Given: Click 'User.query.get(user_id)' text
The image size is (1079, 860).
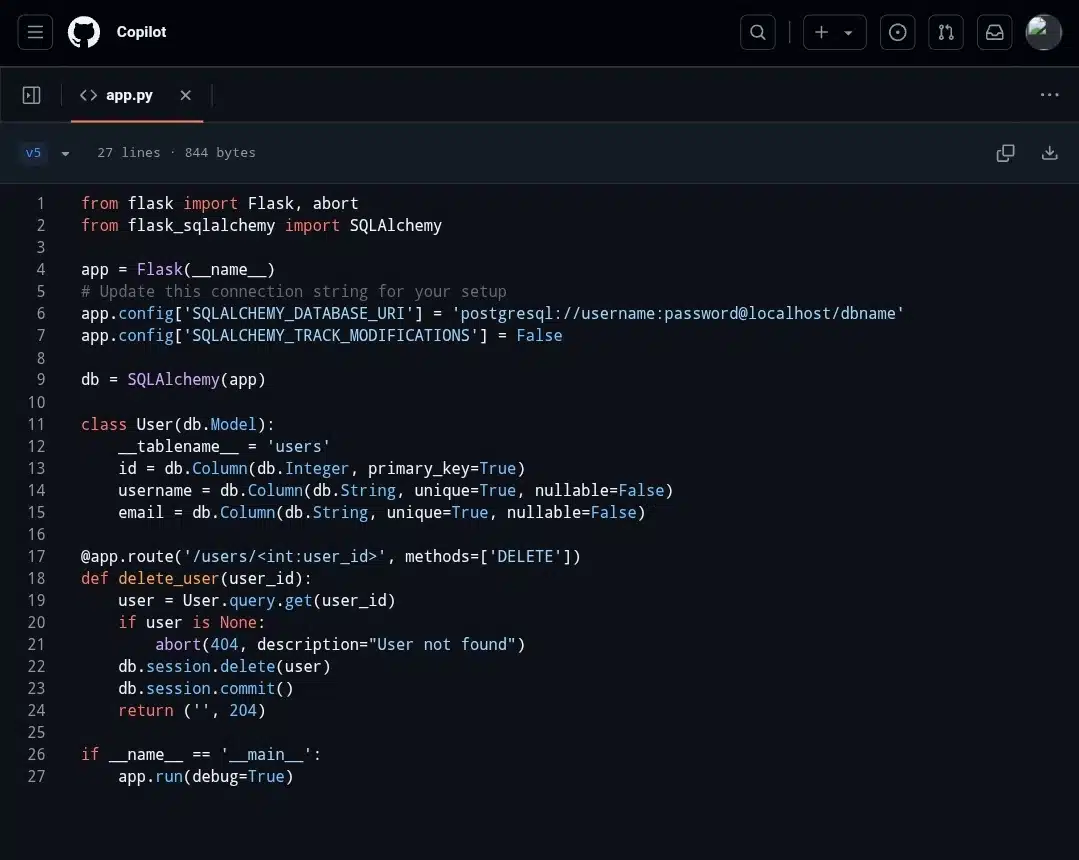Looking at the screenshot, I should (289, 601).
